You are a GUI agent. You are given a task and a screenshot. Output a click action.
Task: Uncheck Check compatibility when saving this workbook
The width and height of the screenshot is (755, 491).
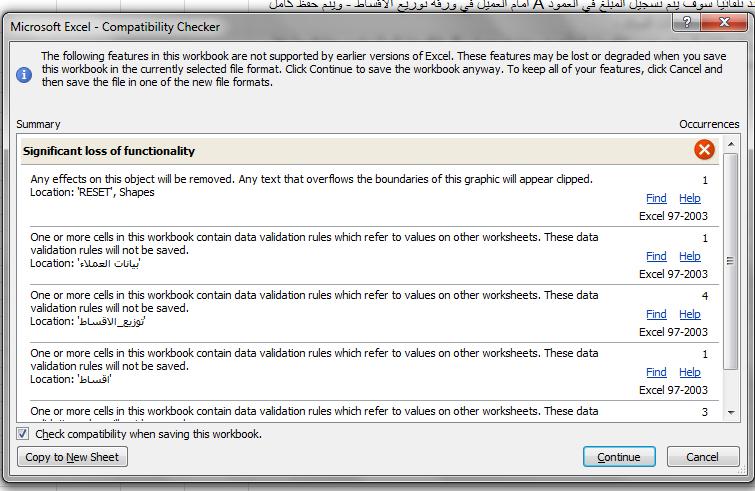point(23,434)
